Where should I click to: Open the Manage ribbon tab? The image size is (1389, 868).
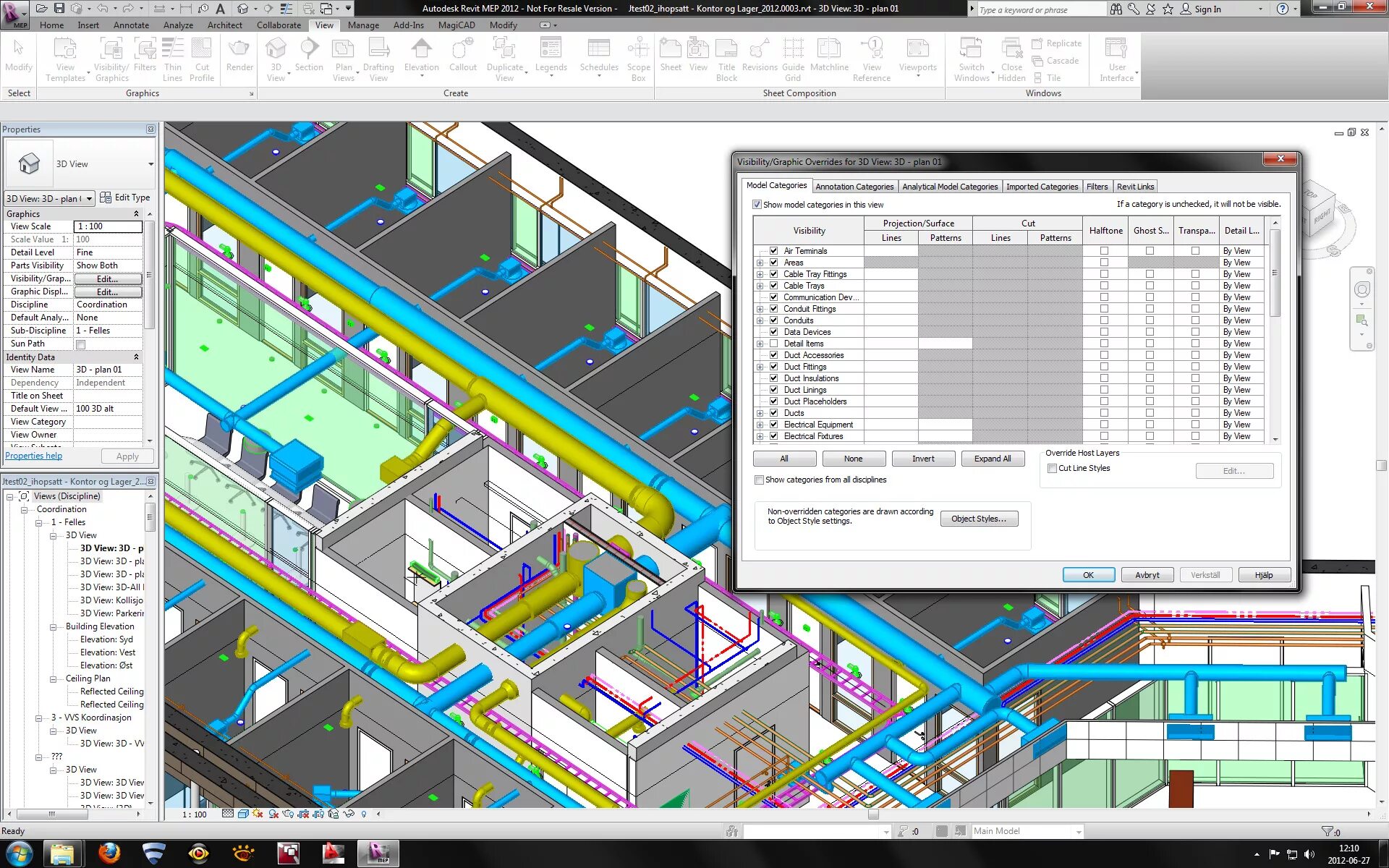tap(363, 25)
